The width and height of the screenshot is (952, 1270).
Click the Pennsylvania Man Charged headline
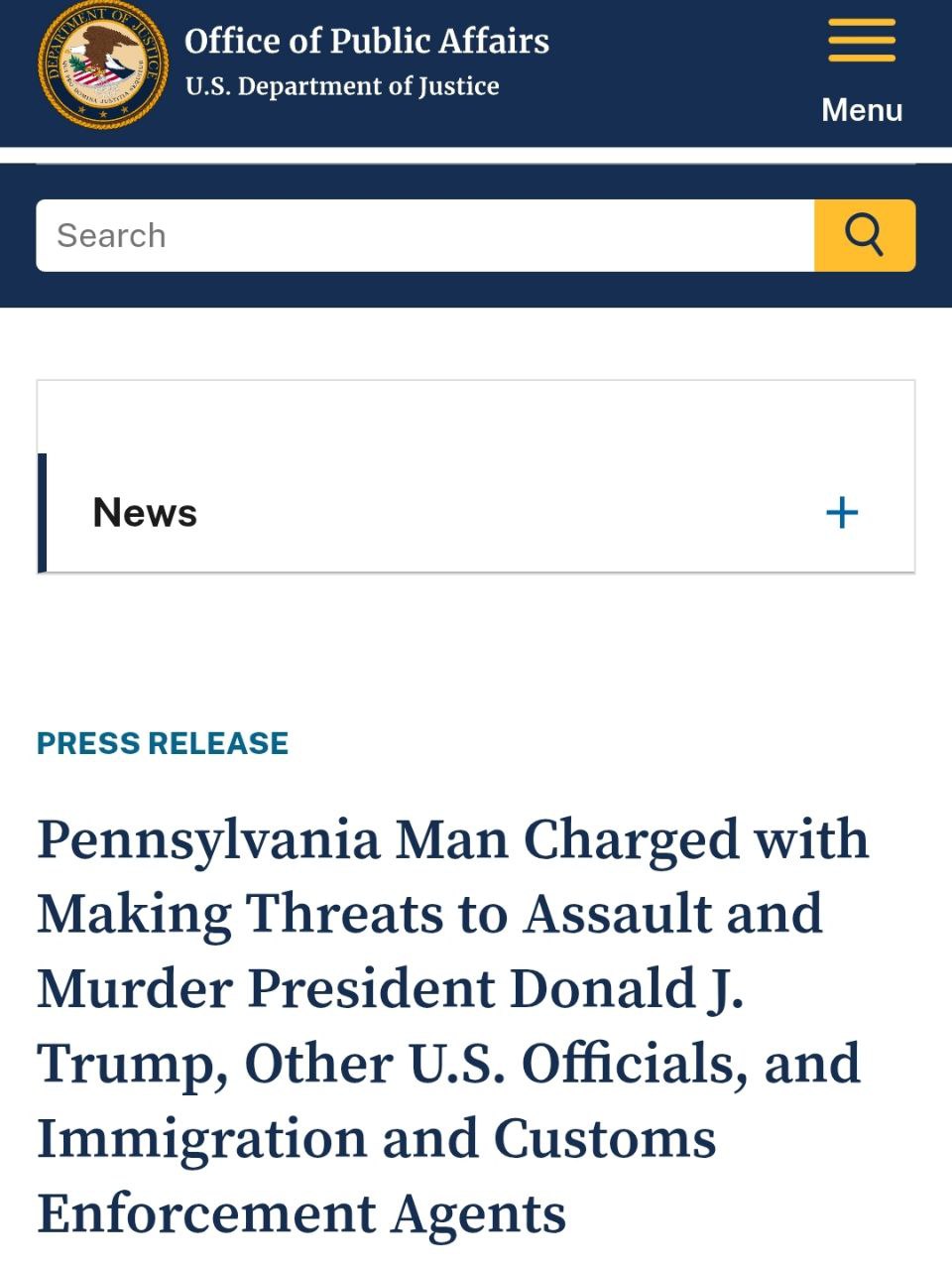point(452,839)
